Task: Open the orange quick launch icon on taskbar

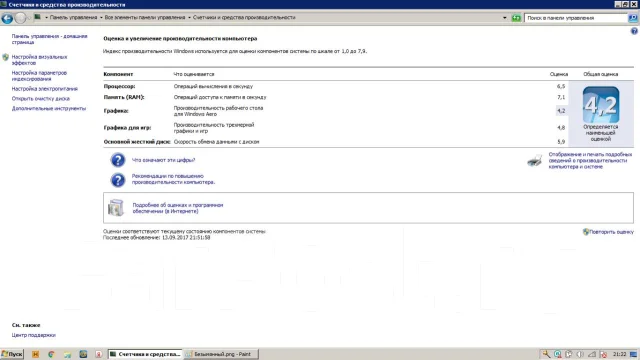Action: pos(36,354)
